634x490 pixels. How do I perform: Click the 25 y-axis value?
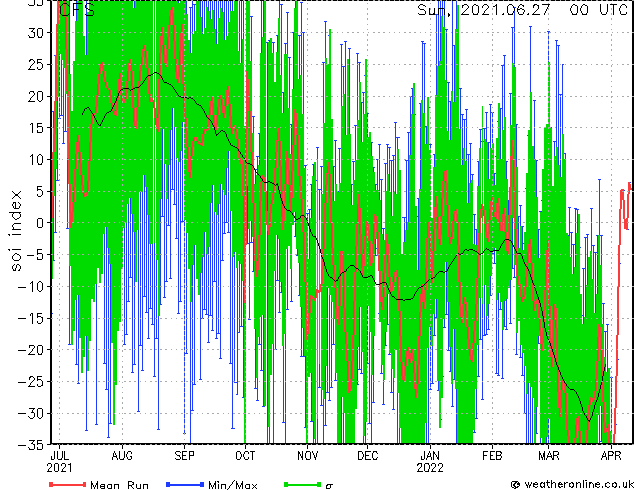tap(35, 64)
